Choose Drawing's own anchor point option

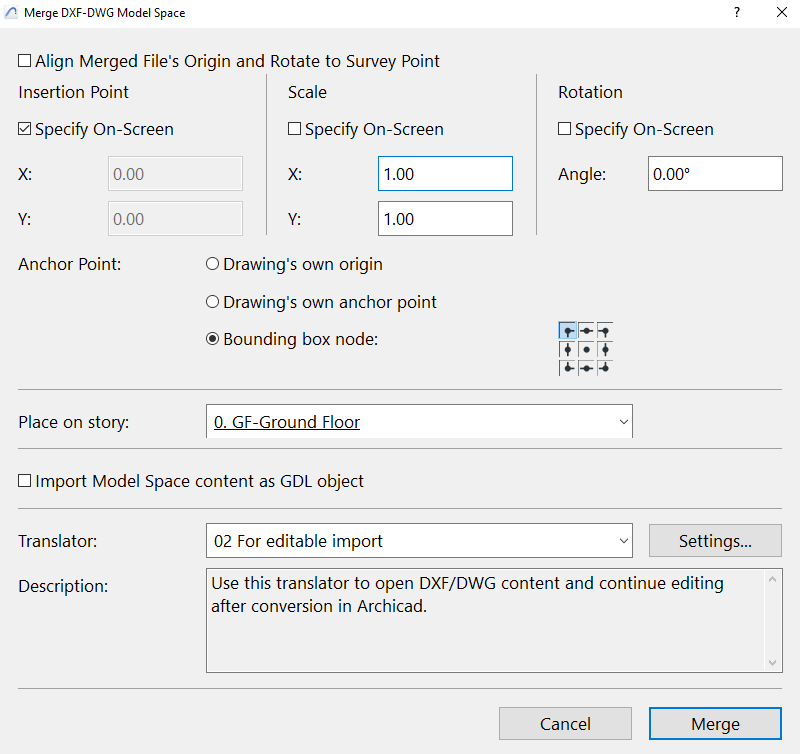(212, 302)
